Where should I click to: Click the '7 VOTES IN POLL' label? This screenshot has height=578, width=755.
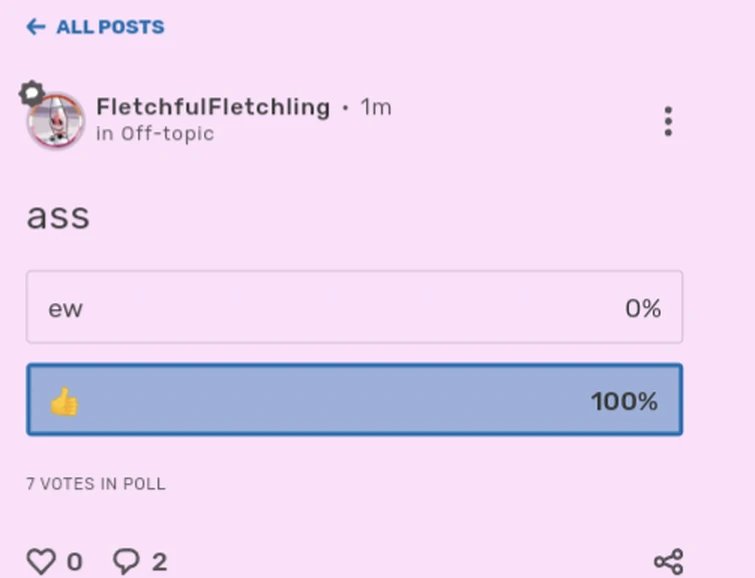click(96, 484)
